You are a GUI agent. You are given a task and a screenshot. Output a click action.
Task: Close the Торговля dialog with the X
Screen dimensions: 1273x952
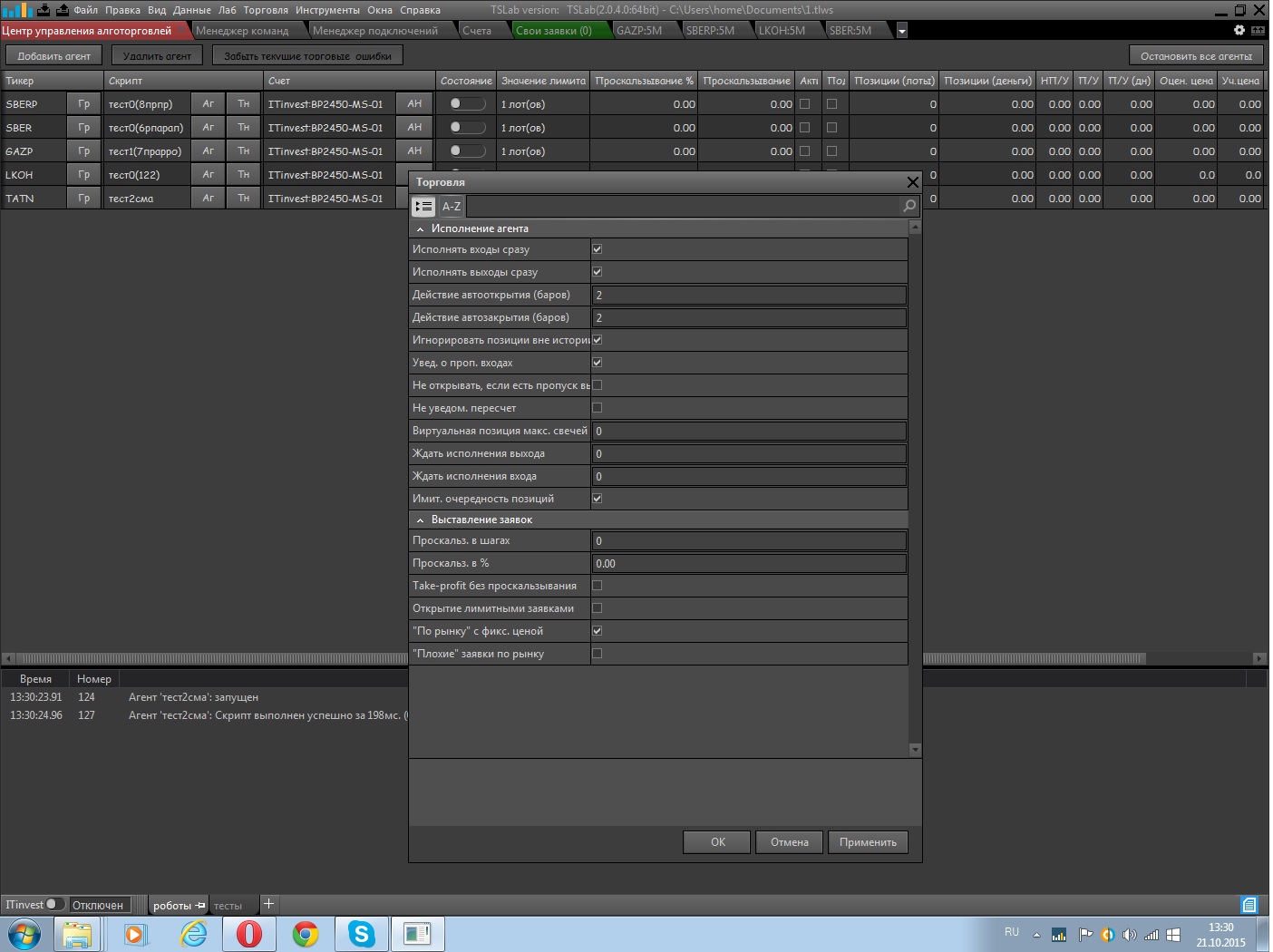point(912,182)
